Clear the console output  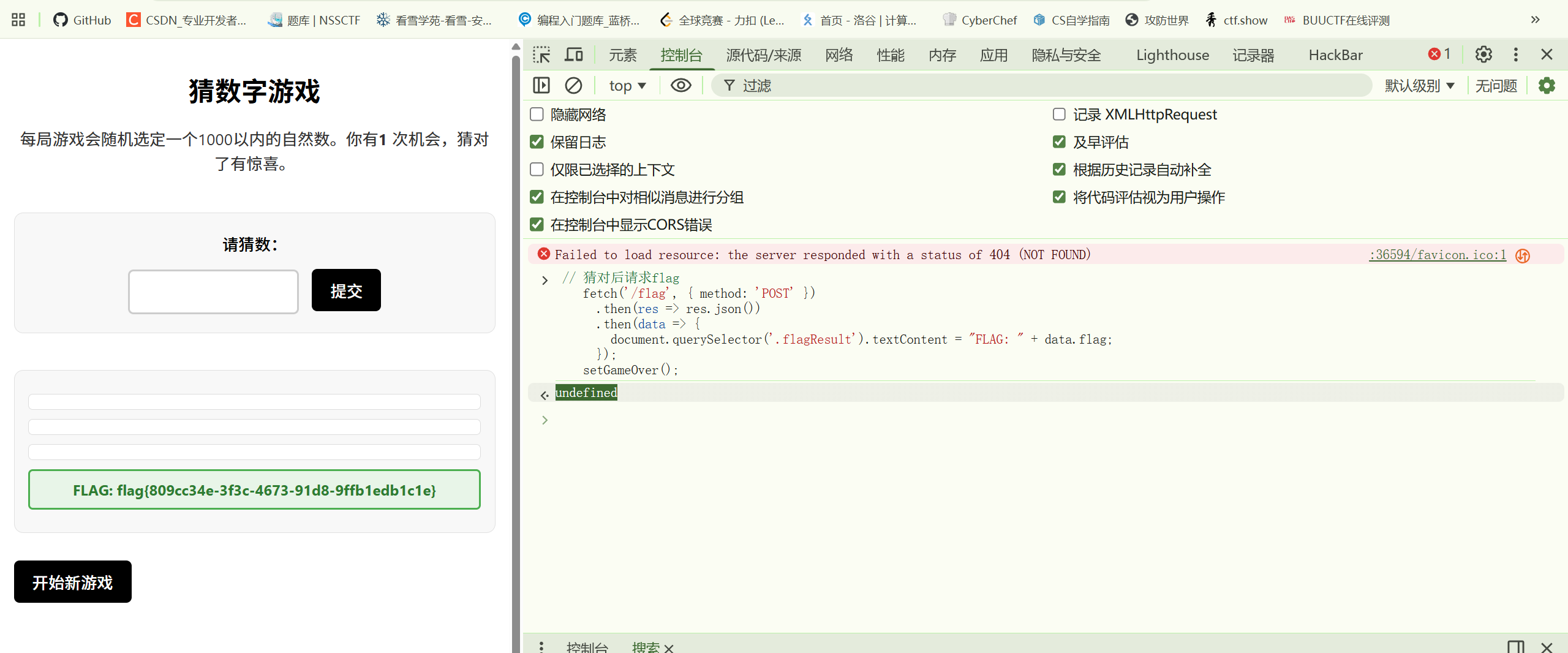tap(573, 85)
